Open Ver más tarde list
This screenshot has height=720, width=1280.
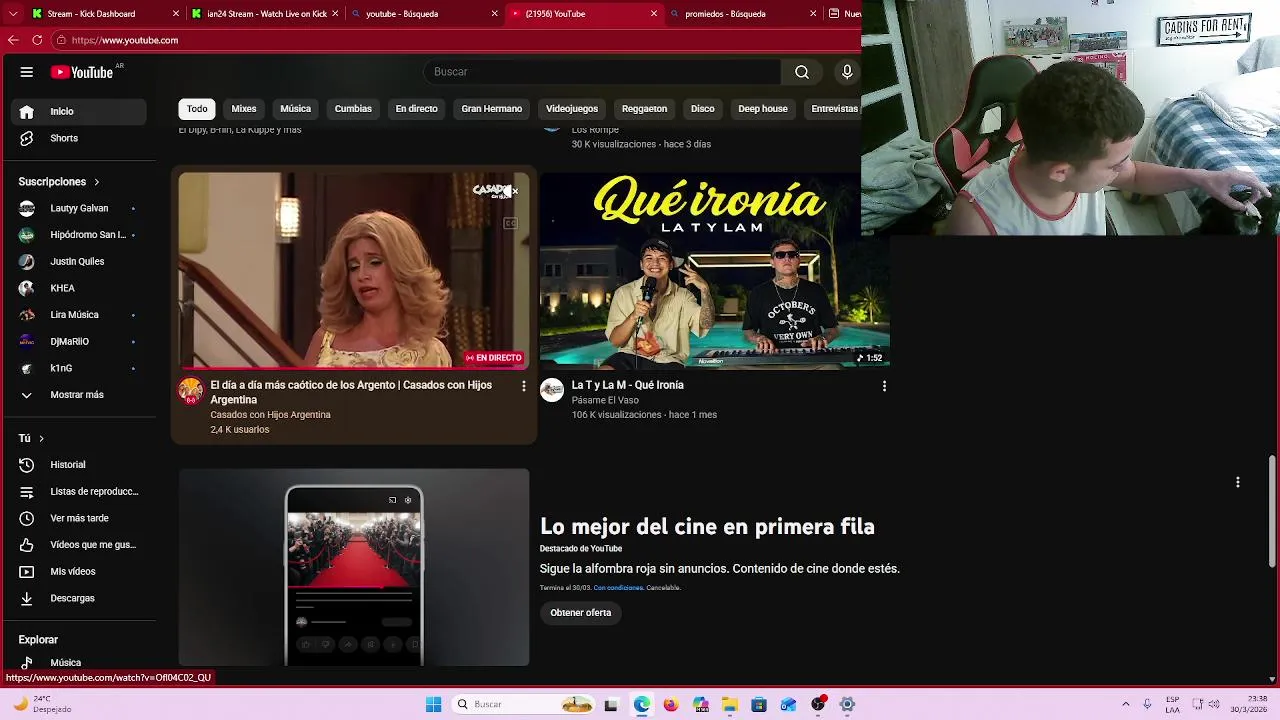click(x=79, y=518)
